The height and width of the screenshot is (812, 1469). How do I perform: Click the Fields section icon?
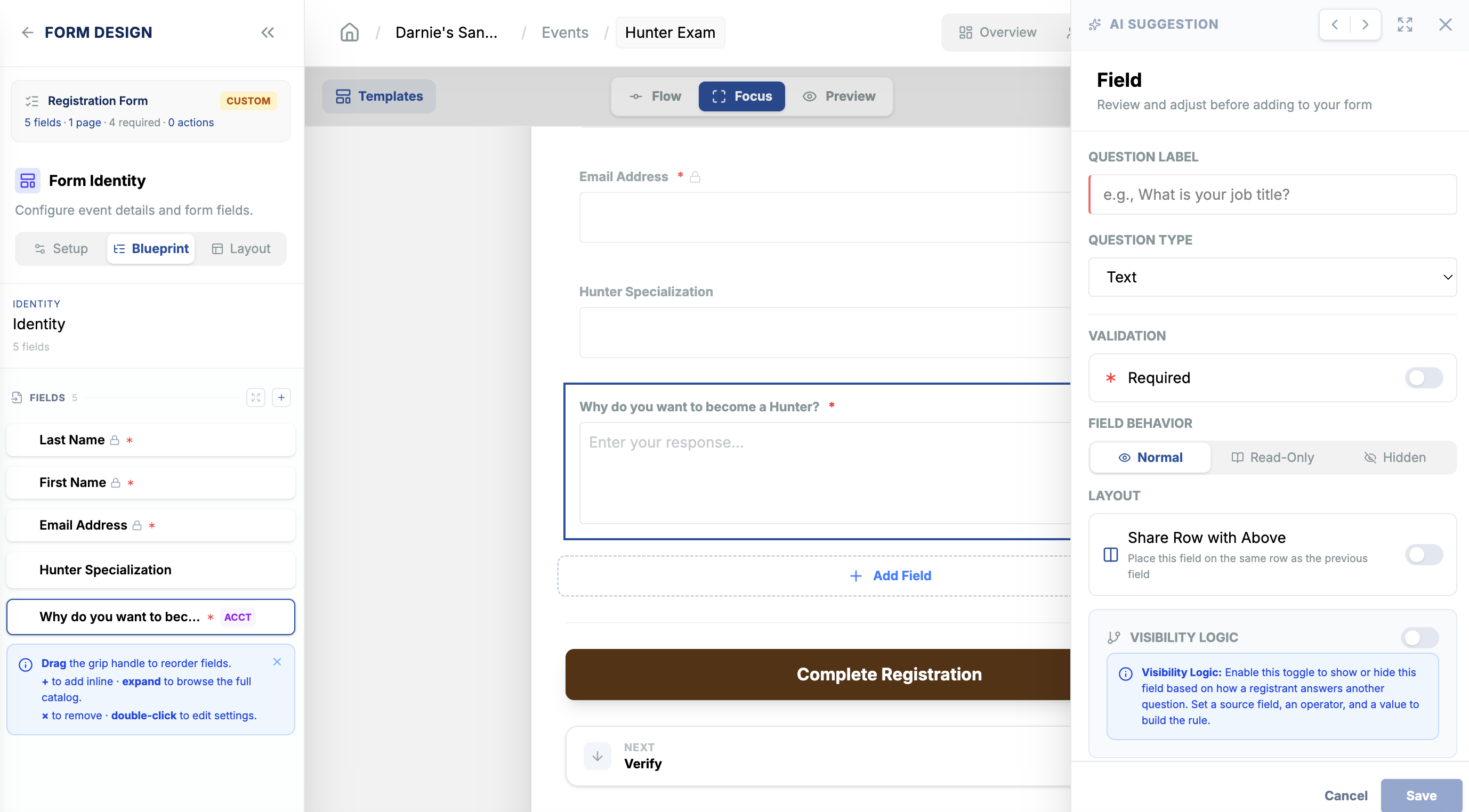pos(17,397)
